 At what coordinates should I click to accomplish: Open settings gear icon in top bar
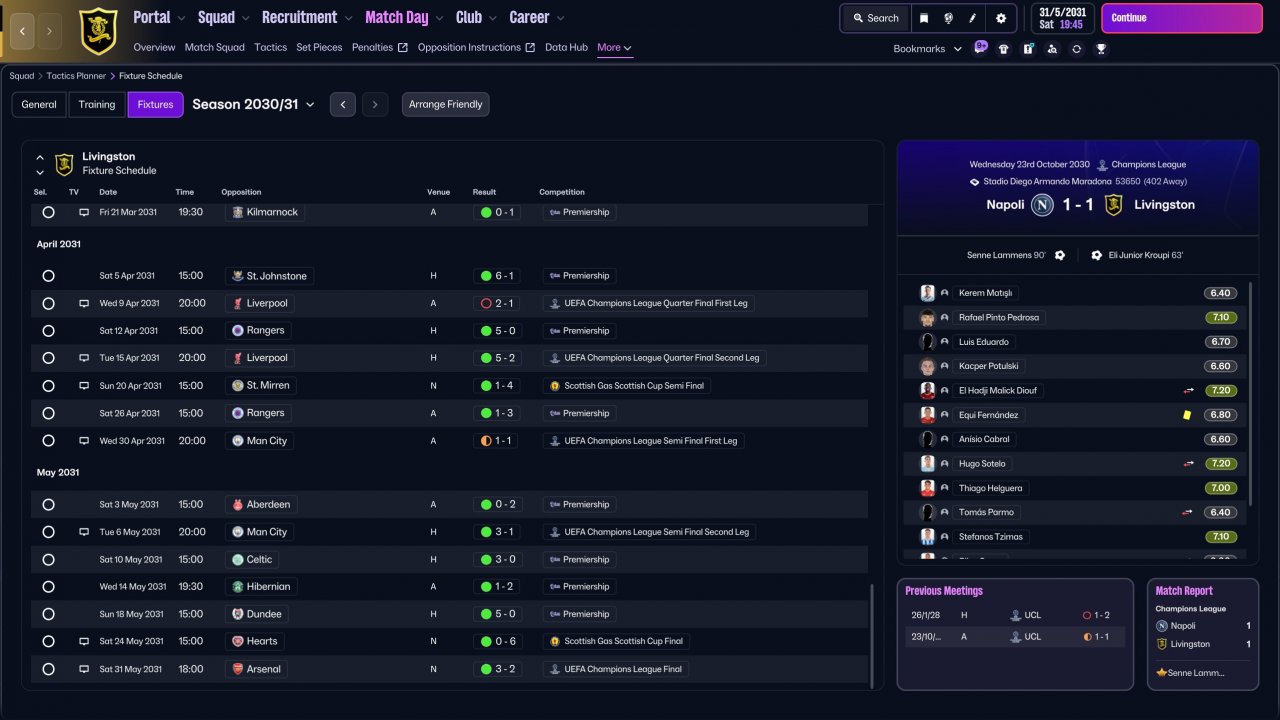tap(1001, 18)
